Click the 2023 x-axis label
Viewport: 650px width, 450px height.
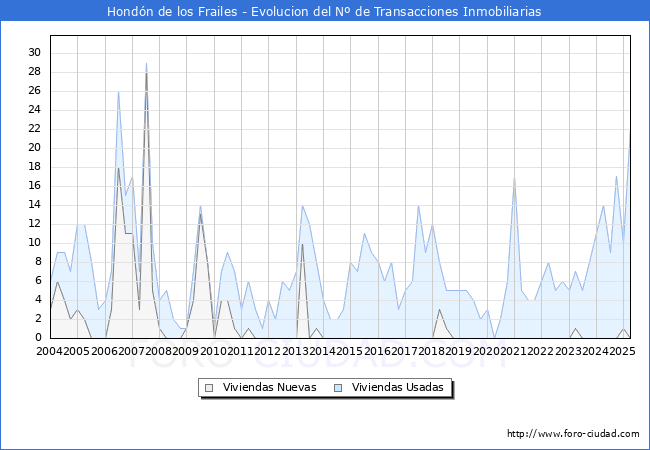568,351
